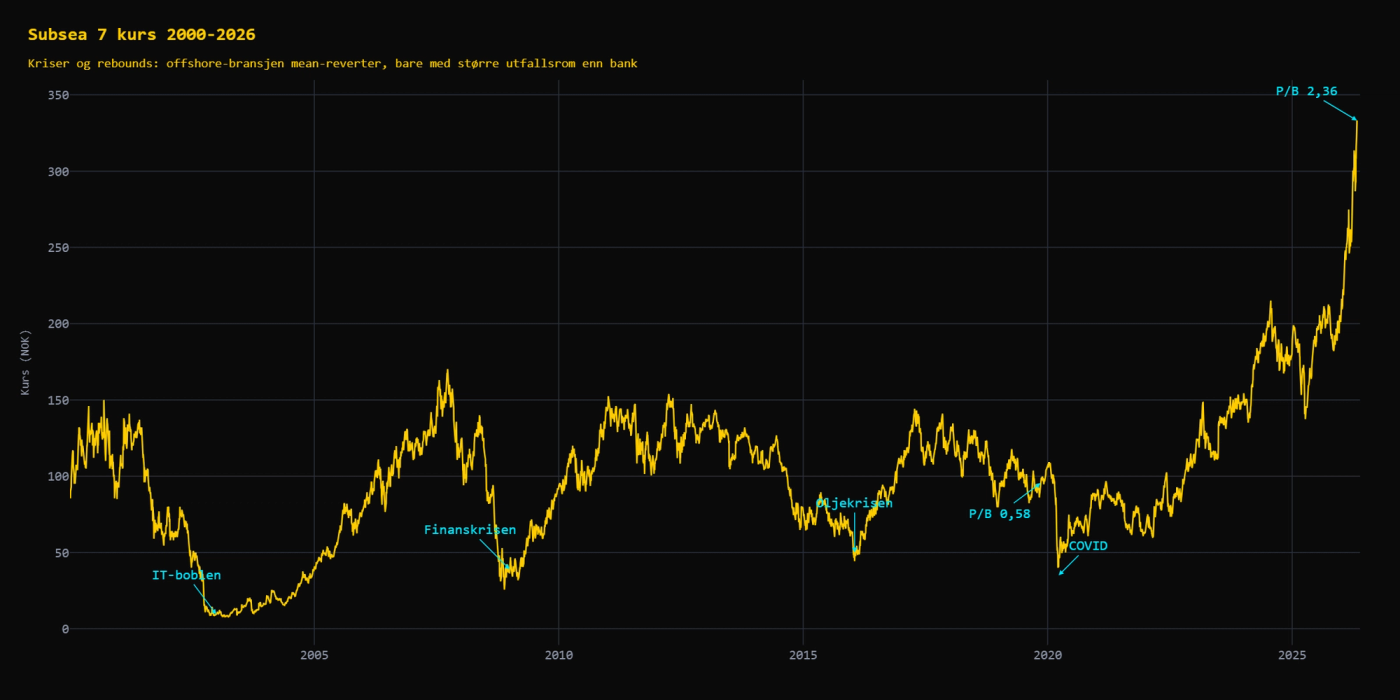This screenshot has width=1400, height=700.
Task: Click the x-axis tick label 2005
Action: coord(314,655)
